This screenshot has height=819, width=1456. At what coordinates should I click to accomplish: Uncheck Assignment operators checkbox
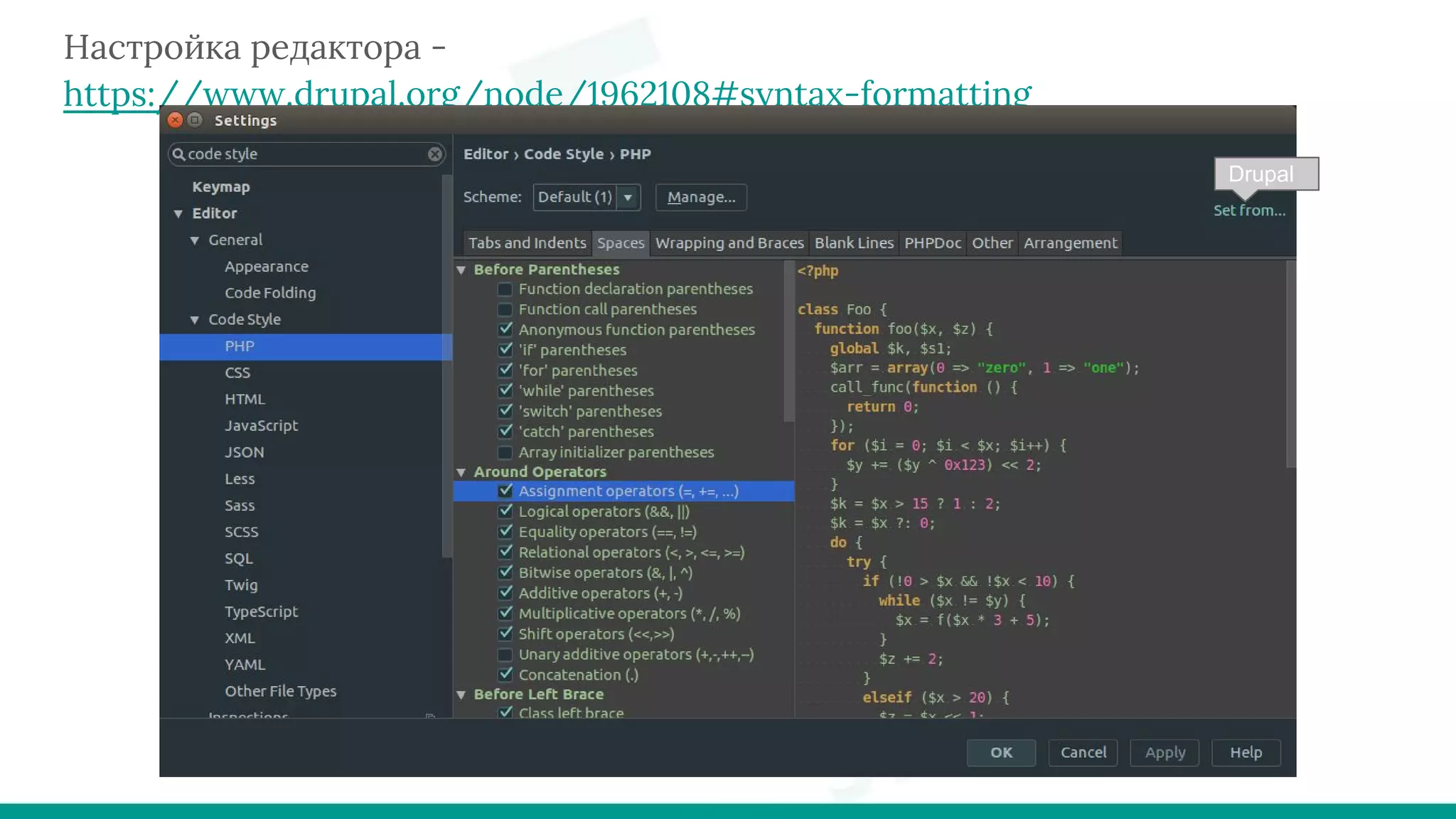(505, 491)
